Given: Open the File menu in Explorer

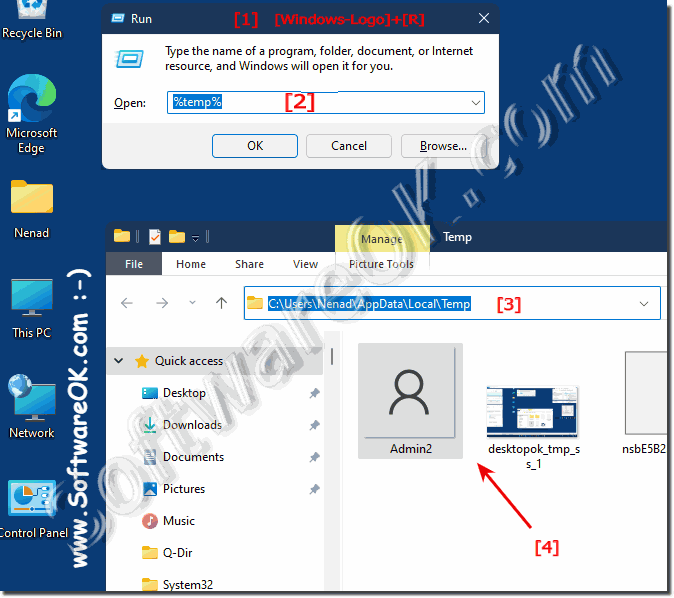Looking at the screenshot, I should click(x=134, y=264).
